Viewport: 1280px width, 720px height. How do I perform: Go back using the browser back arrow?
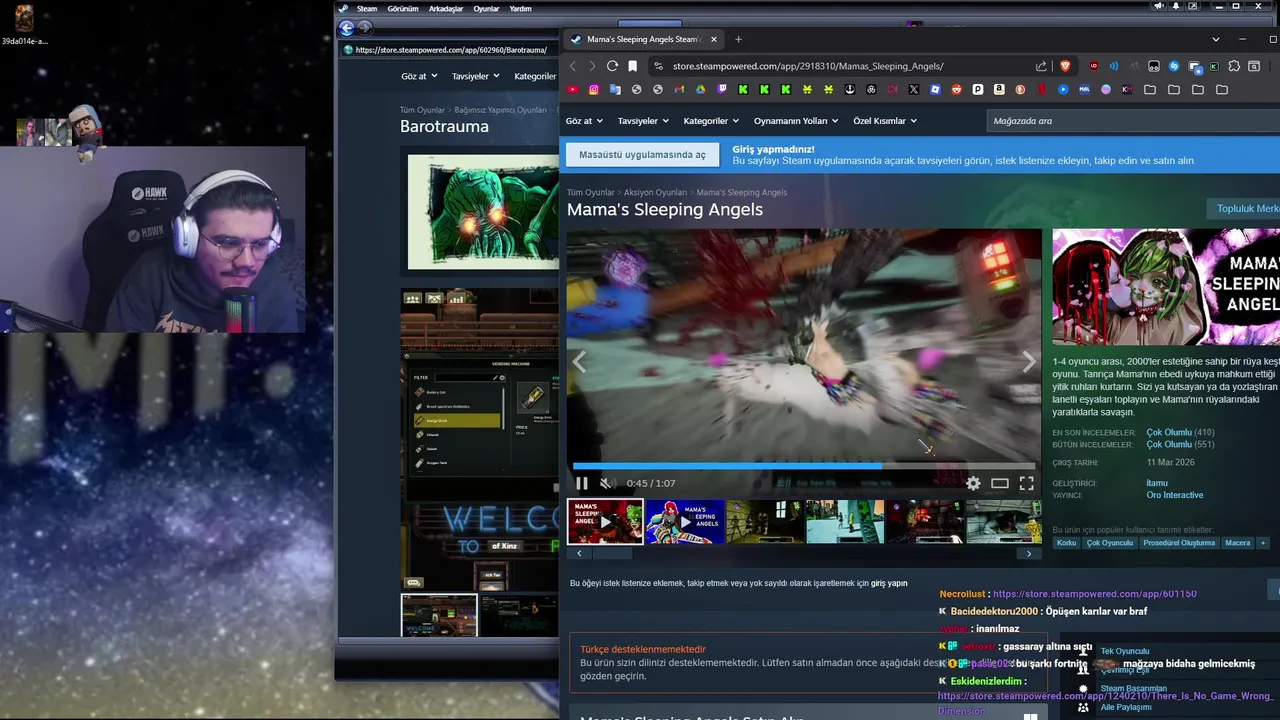(572, 66)
